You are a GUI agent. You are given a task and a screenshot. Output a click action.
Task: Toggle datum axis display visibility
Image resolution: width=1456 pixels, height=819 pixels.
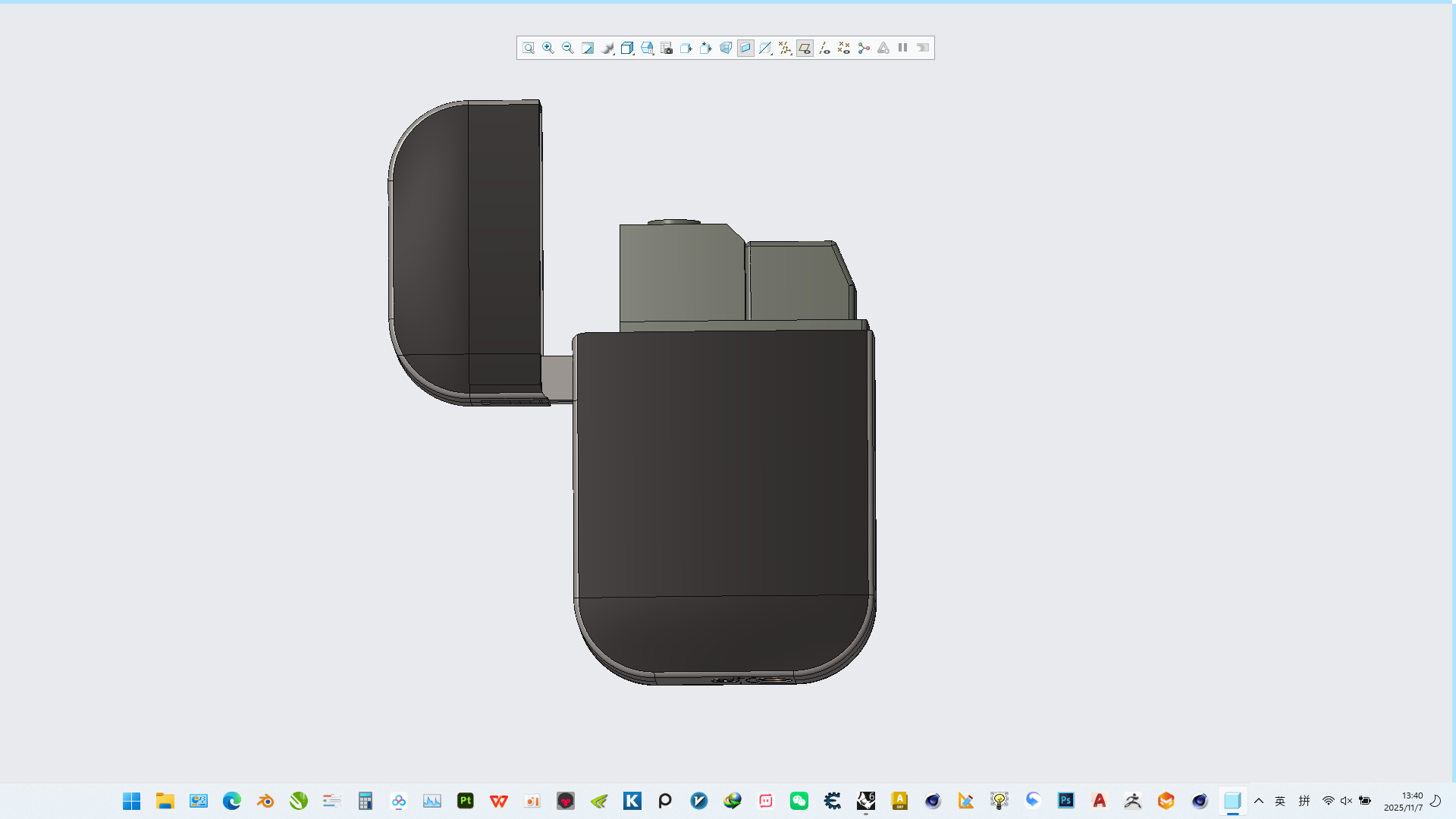(x=824, y=48)
